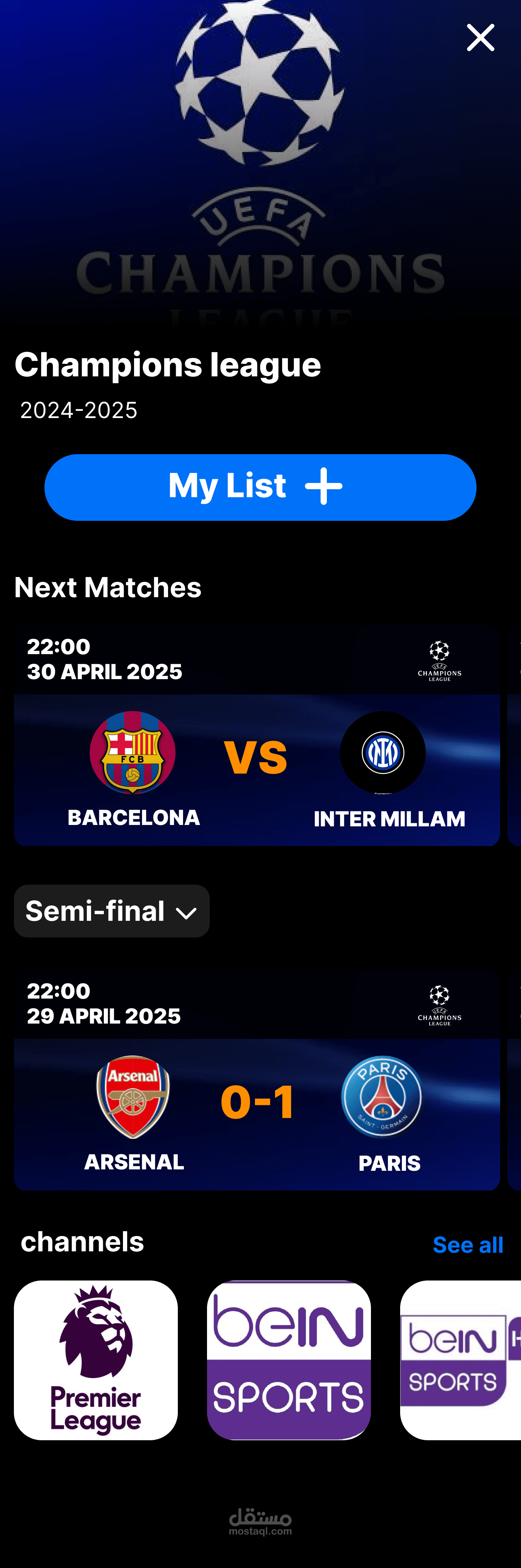Close the Champions league details screen
The width and height of the screenshot is (521, 1568).
[x=480, y=38]
